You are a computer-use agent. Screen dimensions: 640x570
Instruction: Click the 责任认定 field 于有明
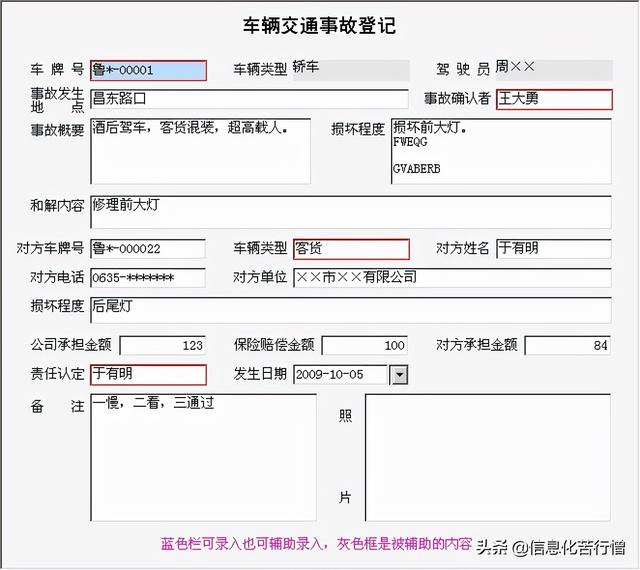tap(149, 374)
